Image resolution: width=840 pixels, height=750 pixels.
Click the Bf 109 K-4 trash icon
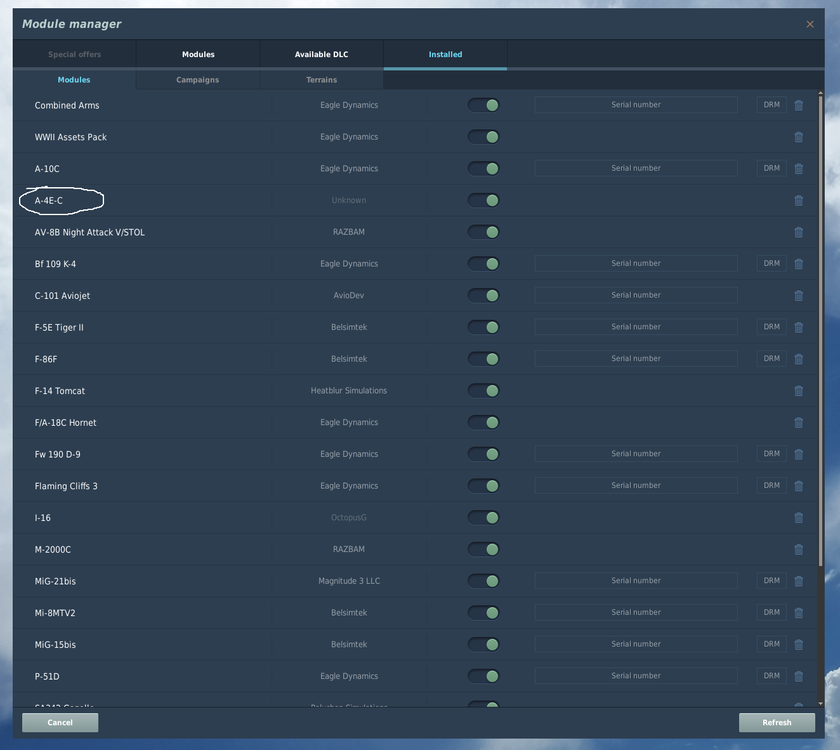(x=798, y=264)
